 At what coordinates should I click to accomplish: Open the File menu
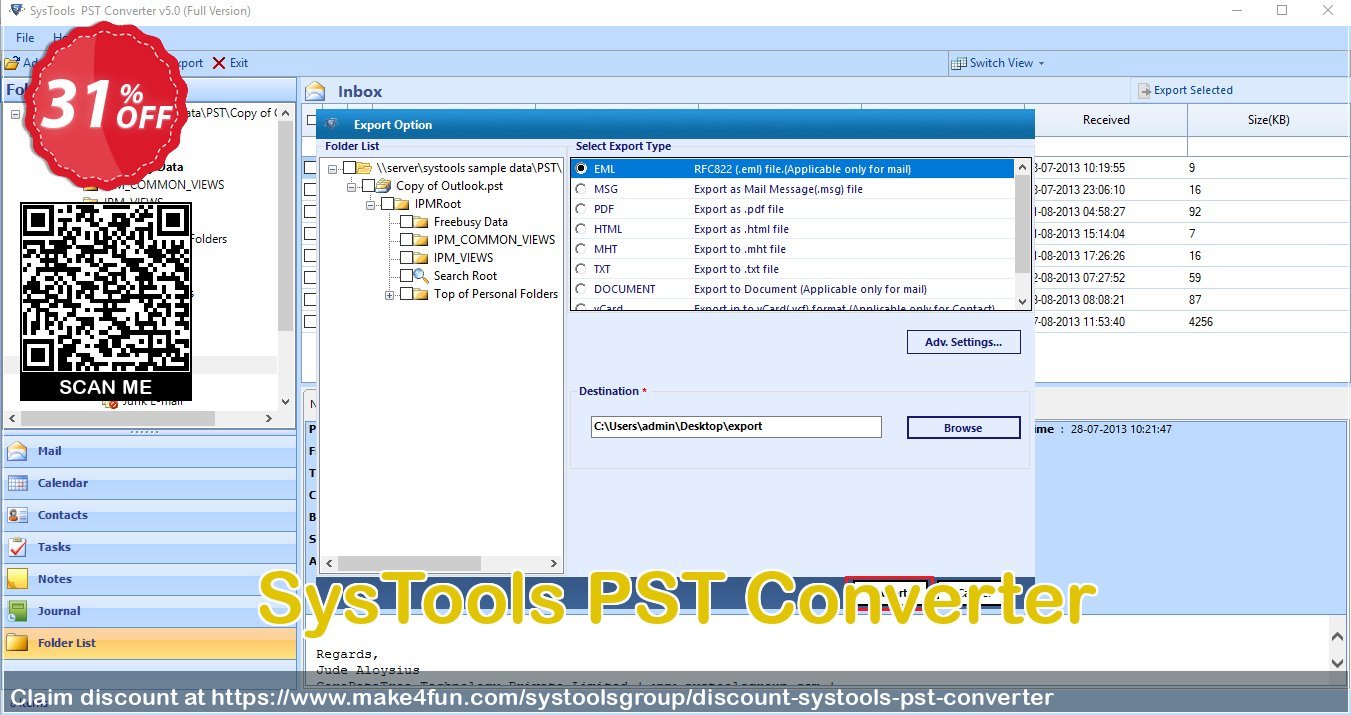pyautogui.click(x=25, y=38)
